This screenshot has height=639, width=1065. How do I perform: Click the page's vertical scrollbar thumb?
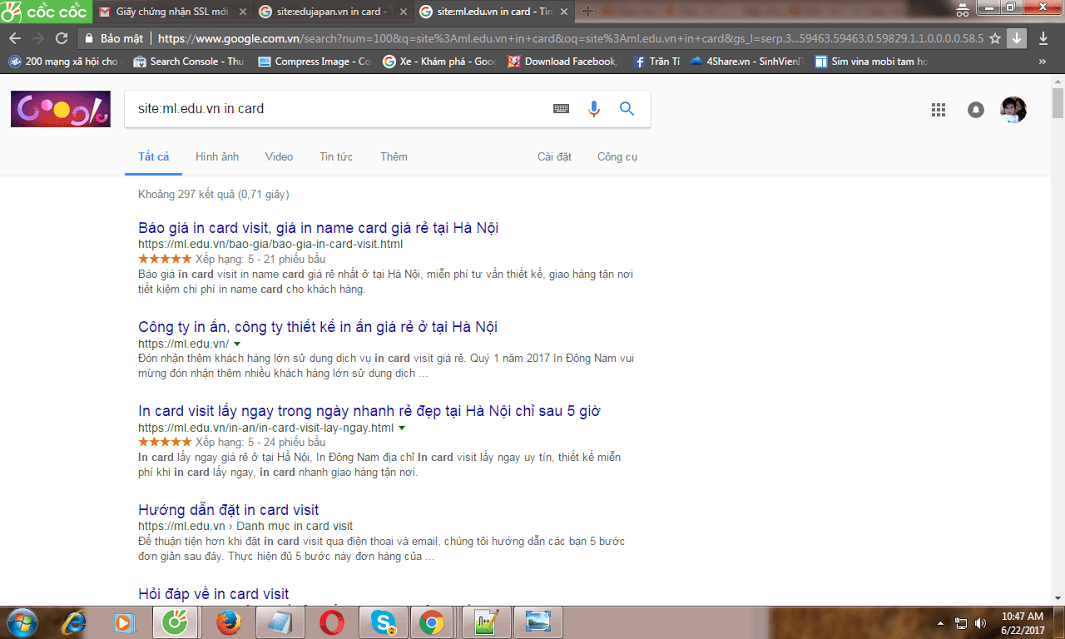click(x=1058, y=102)
